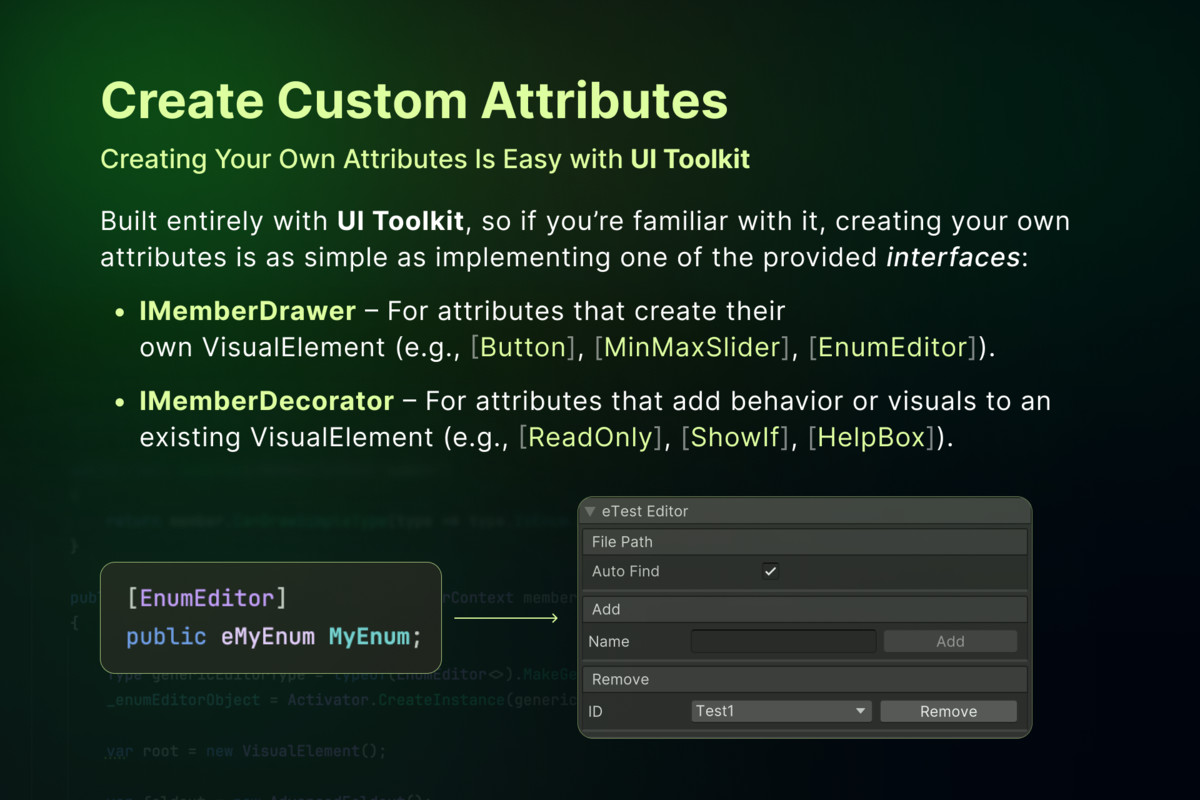Image resolution: width=1200 pixels, height=800 pixels.
Task: Click the Remove button next to ID
Action: (948, 711)
